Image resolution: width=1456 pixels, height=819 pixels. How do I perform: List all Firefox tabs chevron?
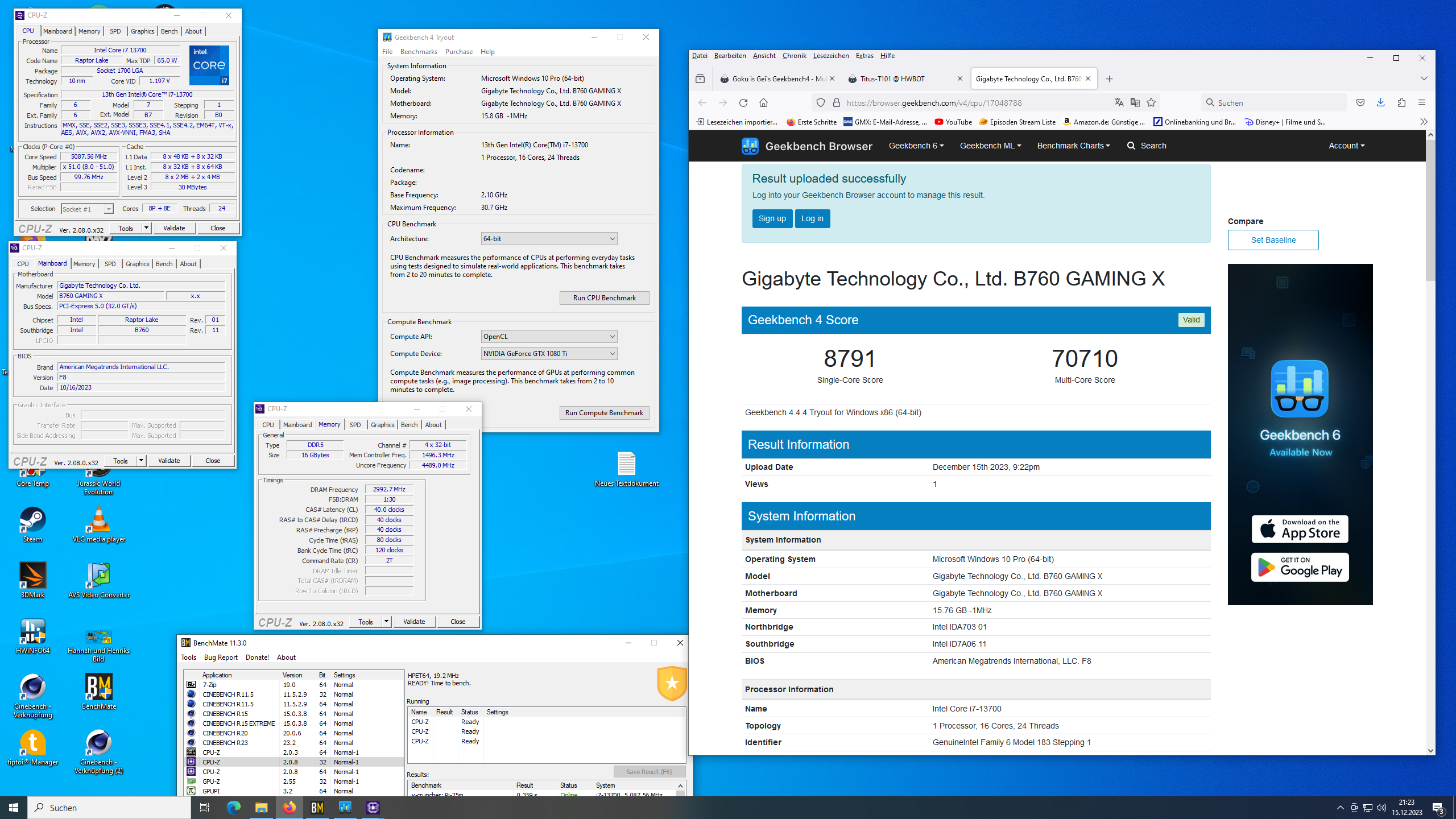tap(1424, 78)
